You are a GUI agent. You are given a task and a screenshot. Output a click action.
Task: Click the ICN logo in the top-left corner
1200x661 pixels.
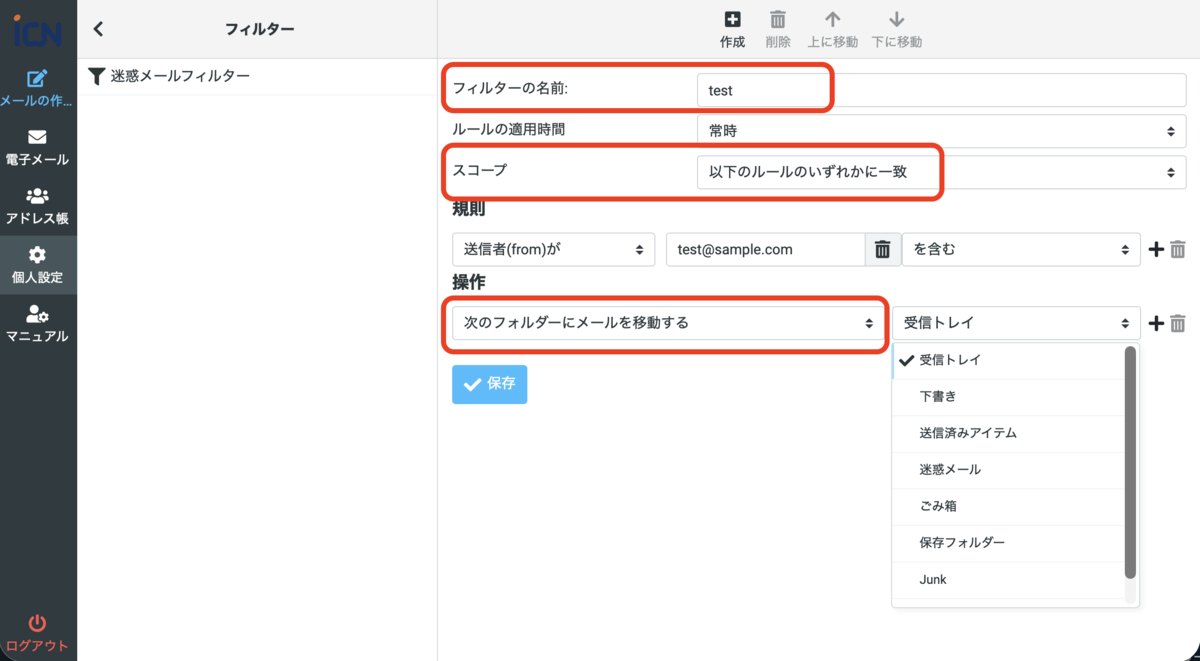(x=38, y=28)
